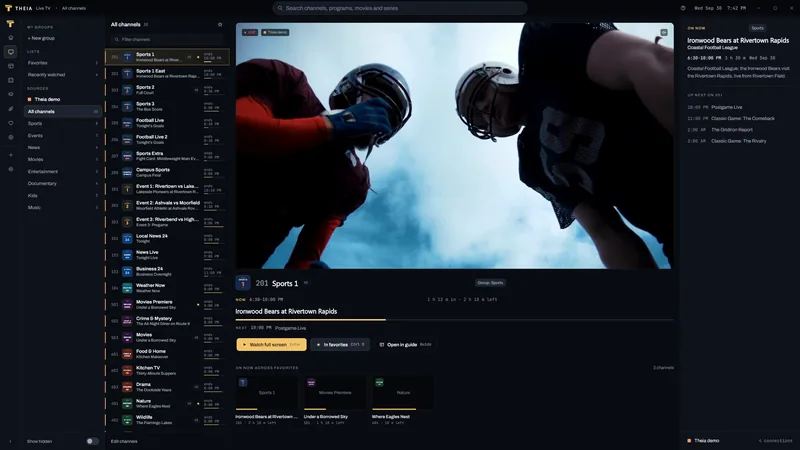Viewport: 800px width, 450px height.
Task: Open the Home icon in the sidebar
Action: coord(11,38)
